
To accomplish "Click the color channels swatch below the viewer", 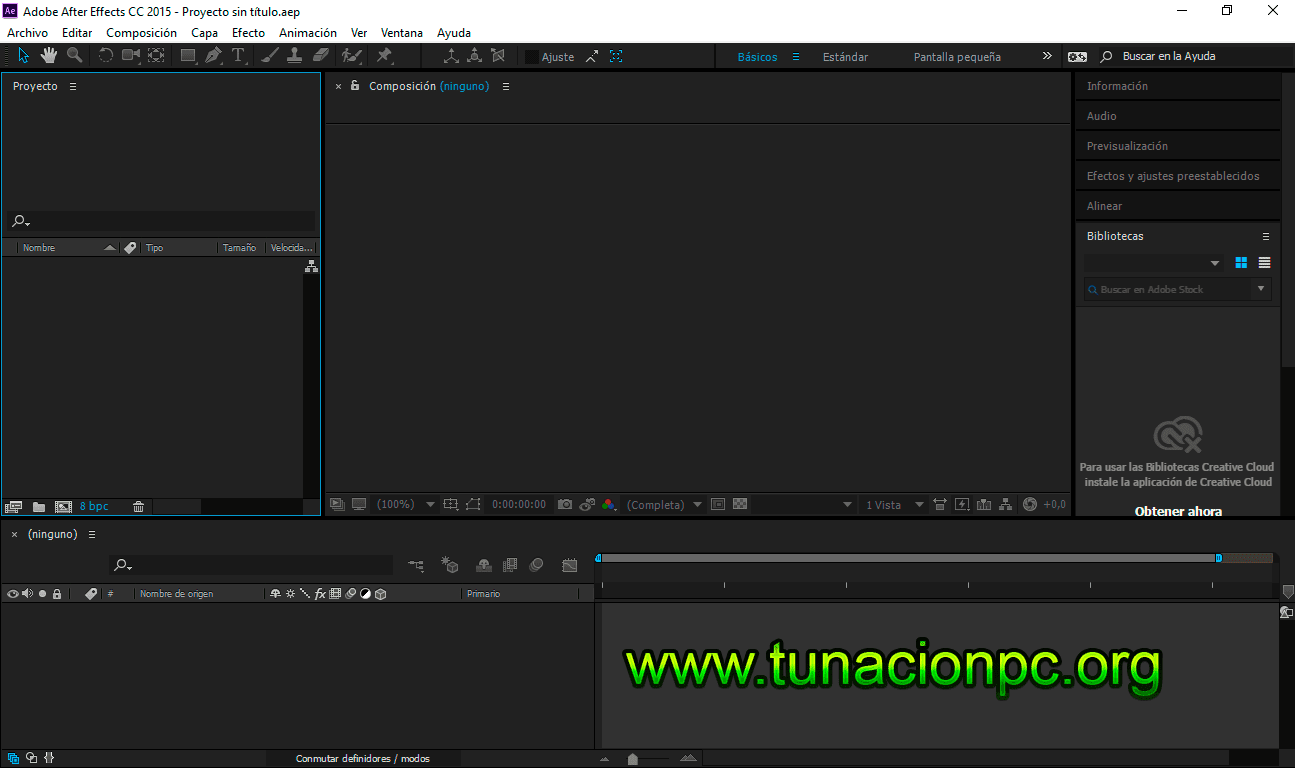I will (609, 504).
